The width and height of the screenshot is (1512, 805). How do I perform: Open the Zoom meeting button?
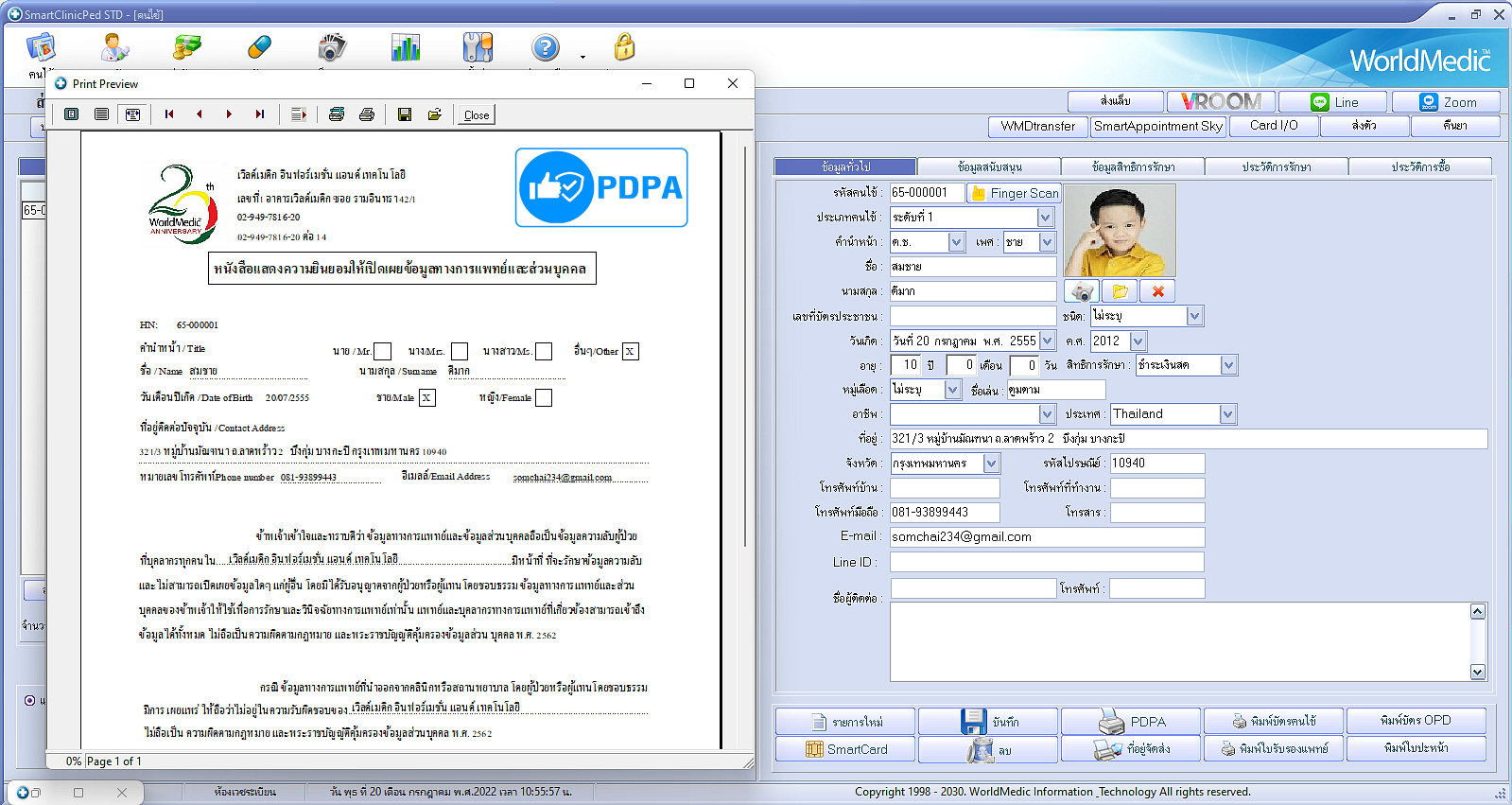click(1446, 102)
